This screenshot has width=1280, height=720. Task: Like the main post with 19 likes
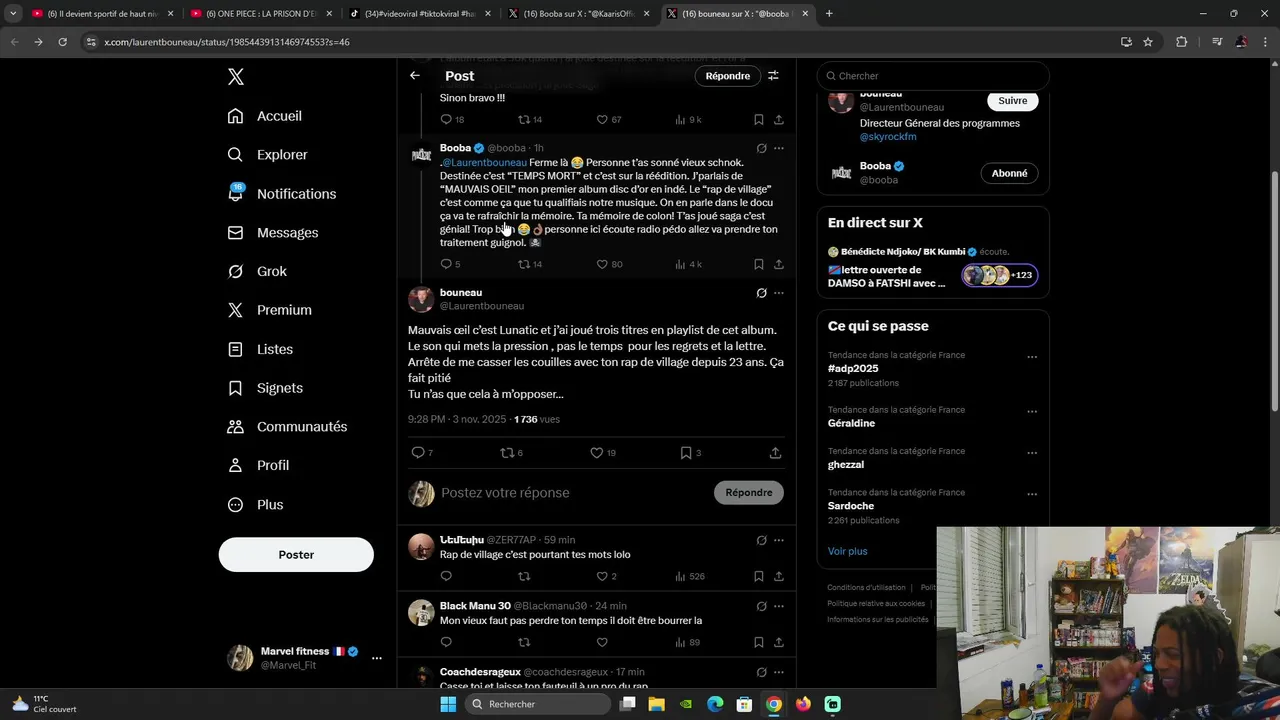(x=597, y=453)
